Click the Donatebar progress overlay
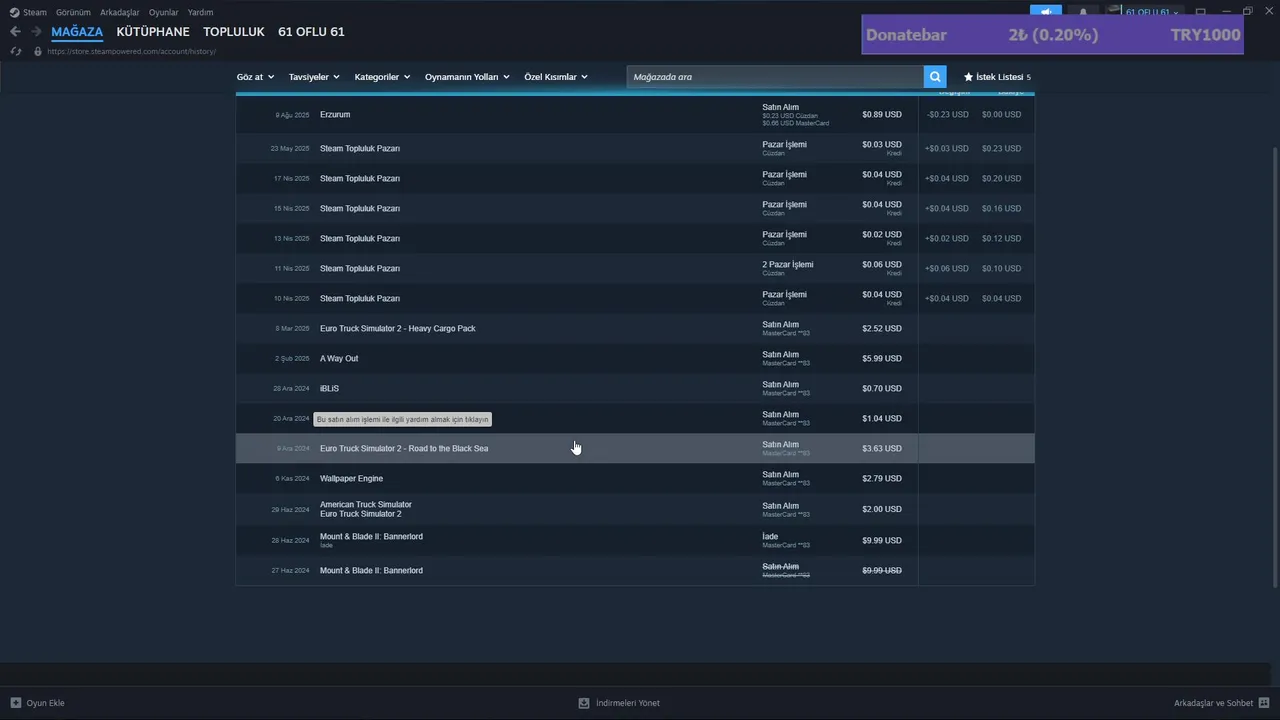This screenshot has width=1280, height=720. pyautogui.click(x=1052, y=34)
